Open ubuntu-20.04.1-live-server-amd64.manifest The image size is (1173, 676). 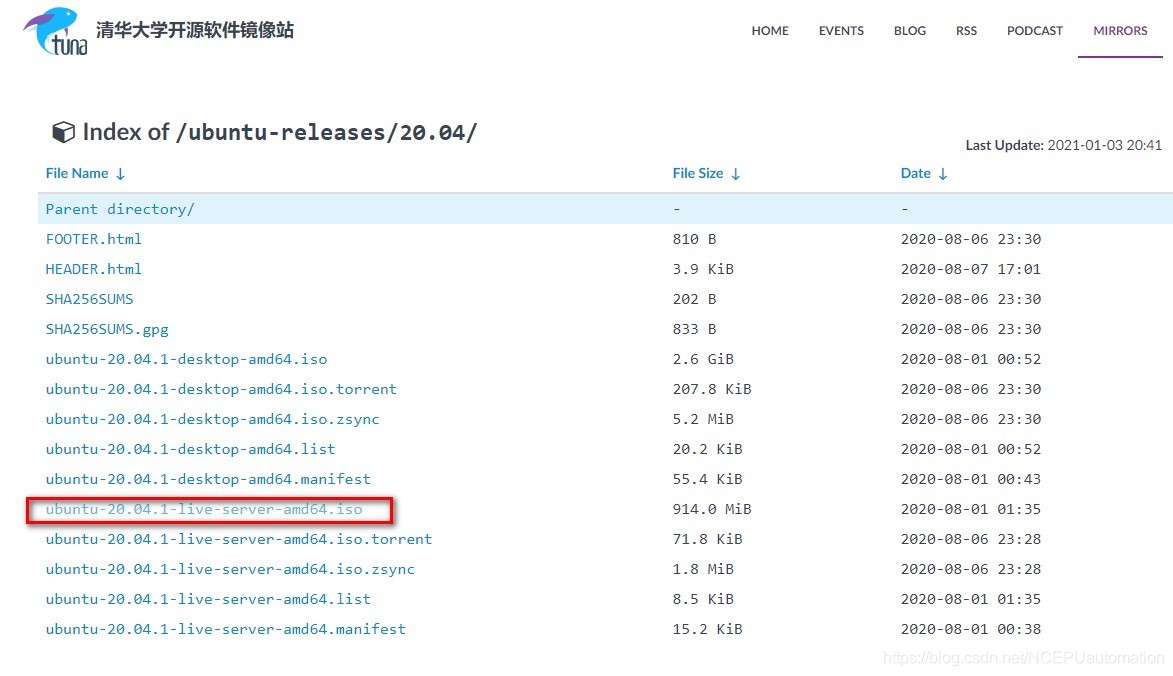click(x=225, y=629)
